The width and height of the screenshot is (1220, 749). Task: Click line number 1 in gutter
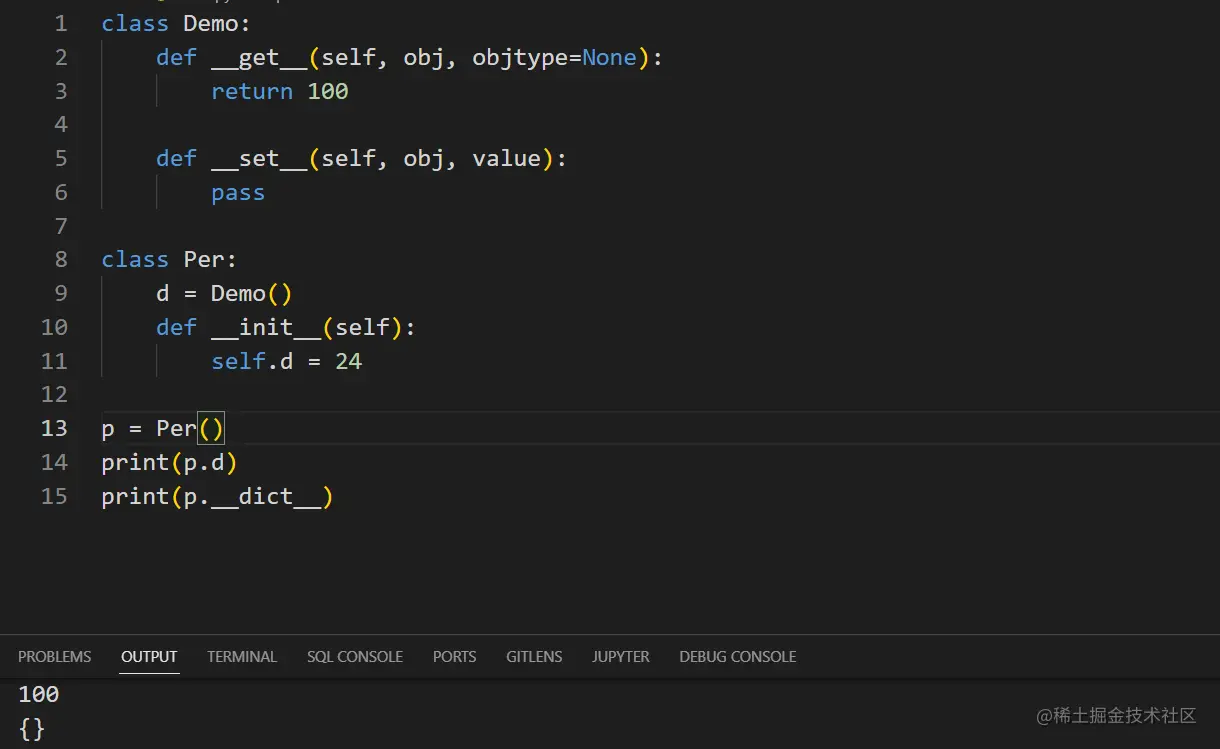point(61,24)
